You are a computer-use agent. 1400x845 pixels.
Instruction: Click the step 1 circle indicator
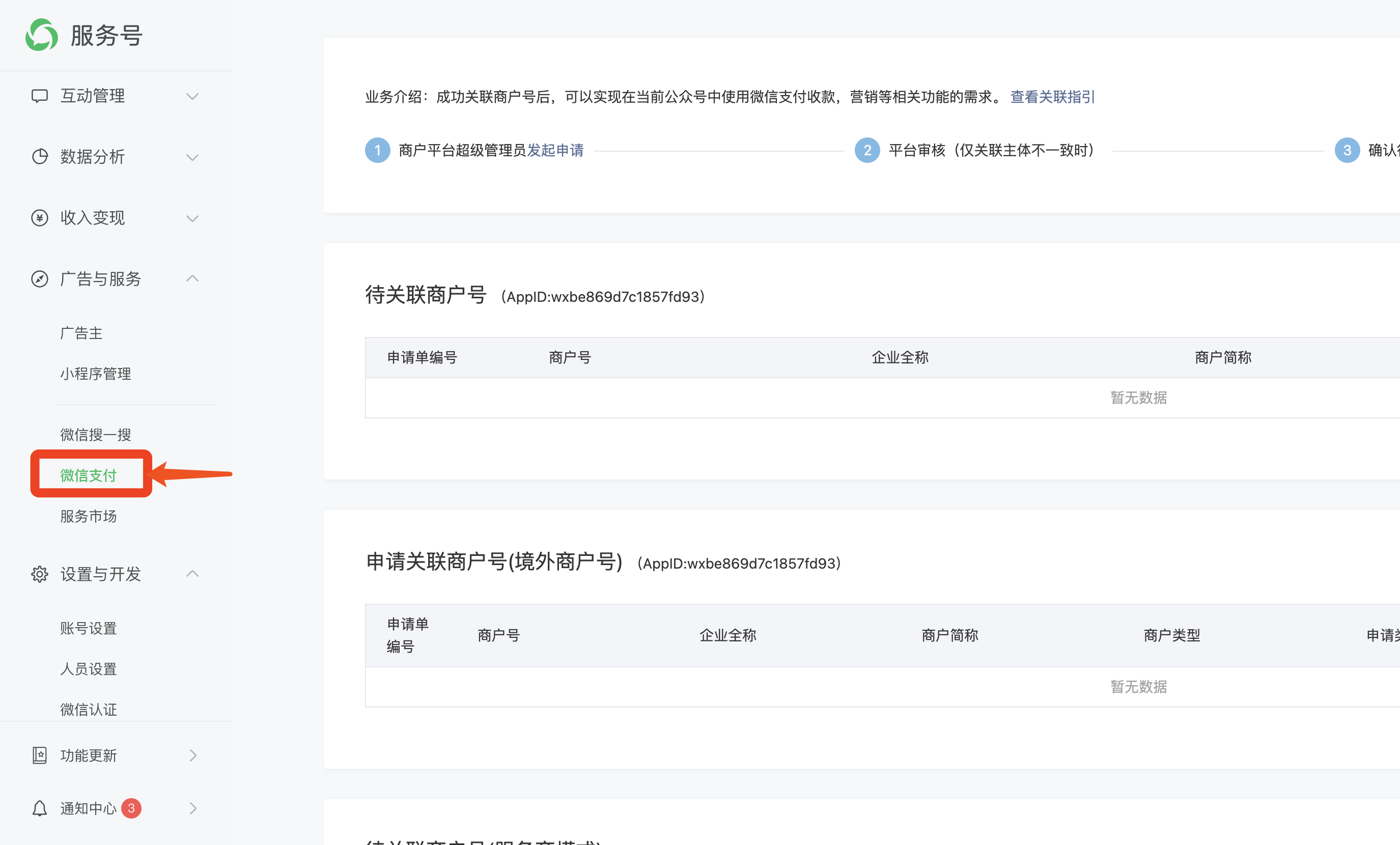coord(377,150)
